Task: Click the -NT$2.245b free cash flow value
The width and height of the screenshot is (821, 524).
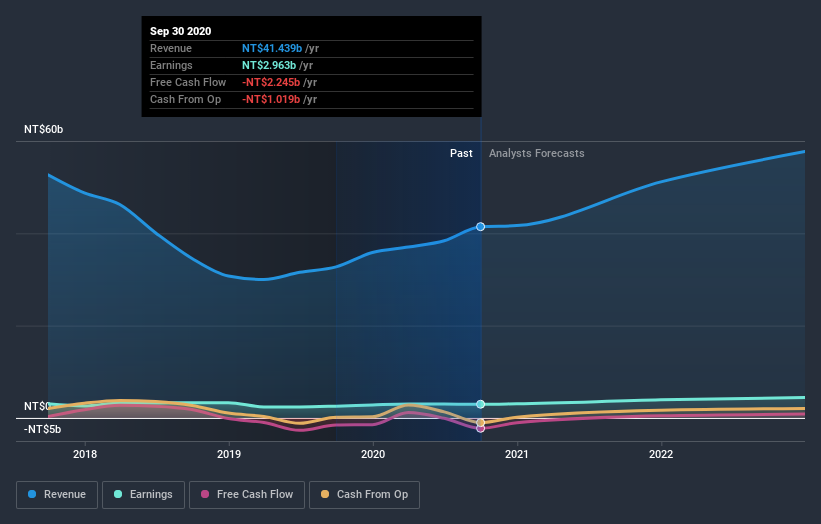Action: tap(271, 82)
